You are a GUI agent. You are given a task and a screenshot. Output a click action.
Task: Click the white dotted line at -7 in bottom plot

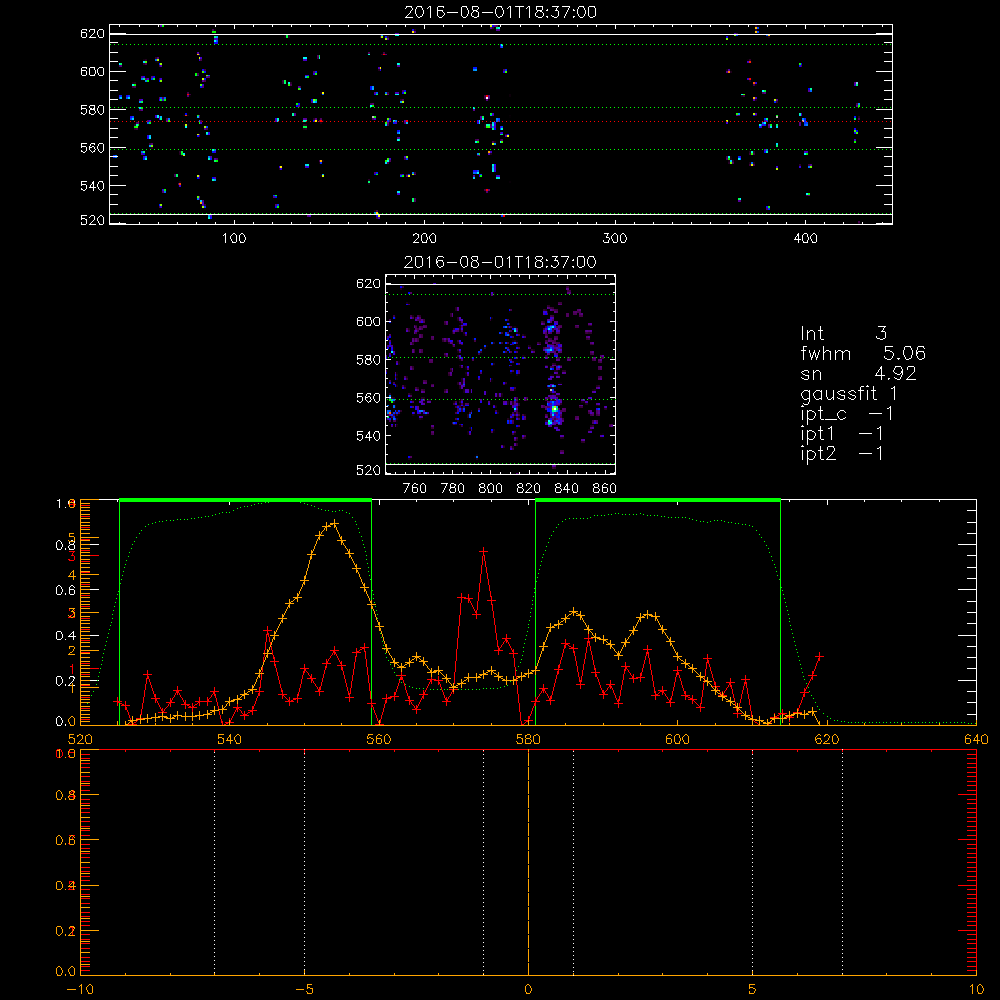point(214,862)
